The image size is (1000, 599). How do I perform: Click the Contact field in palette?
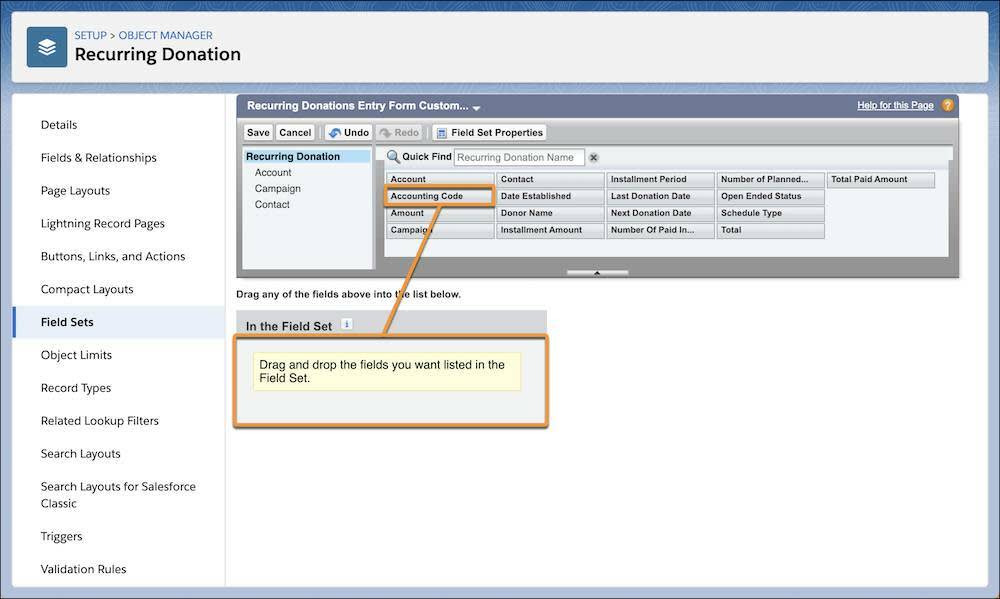550,179
